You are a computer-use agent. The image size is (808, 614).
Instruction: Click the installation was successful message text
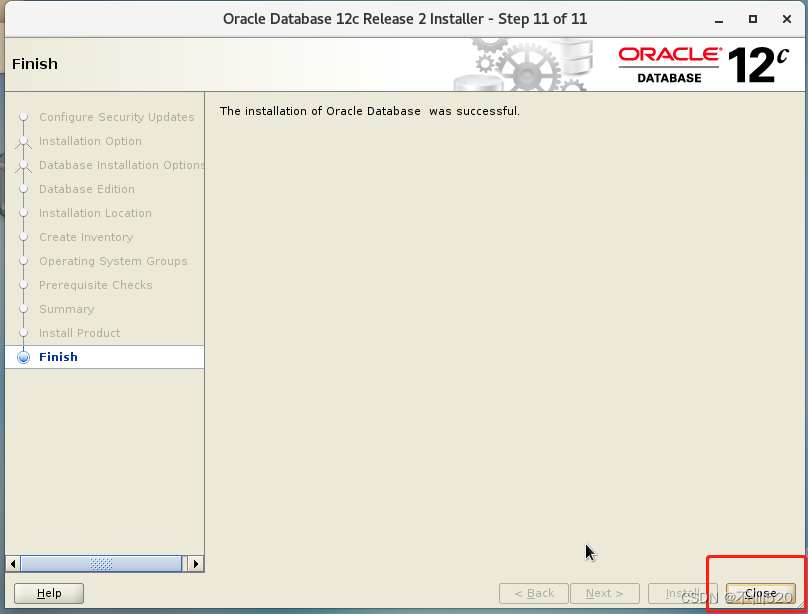(369, 111)
